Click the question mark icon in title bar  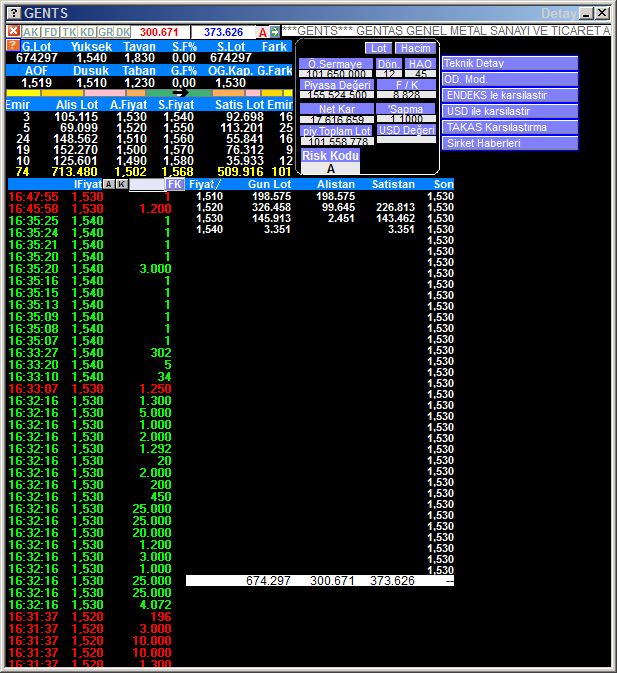[14, 13]
